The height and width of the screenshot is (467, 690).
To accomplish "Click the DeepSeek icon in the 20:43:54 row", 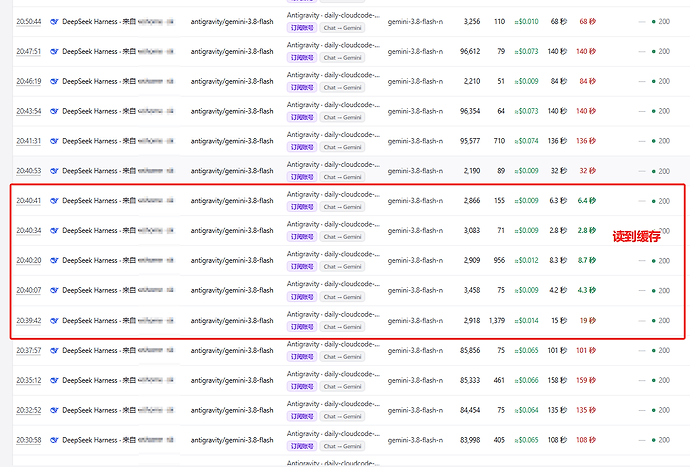I will click(54, 111).
